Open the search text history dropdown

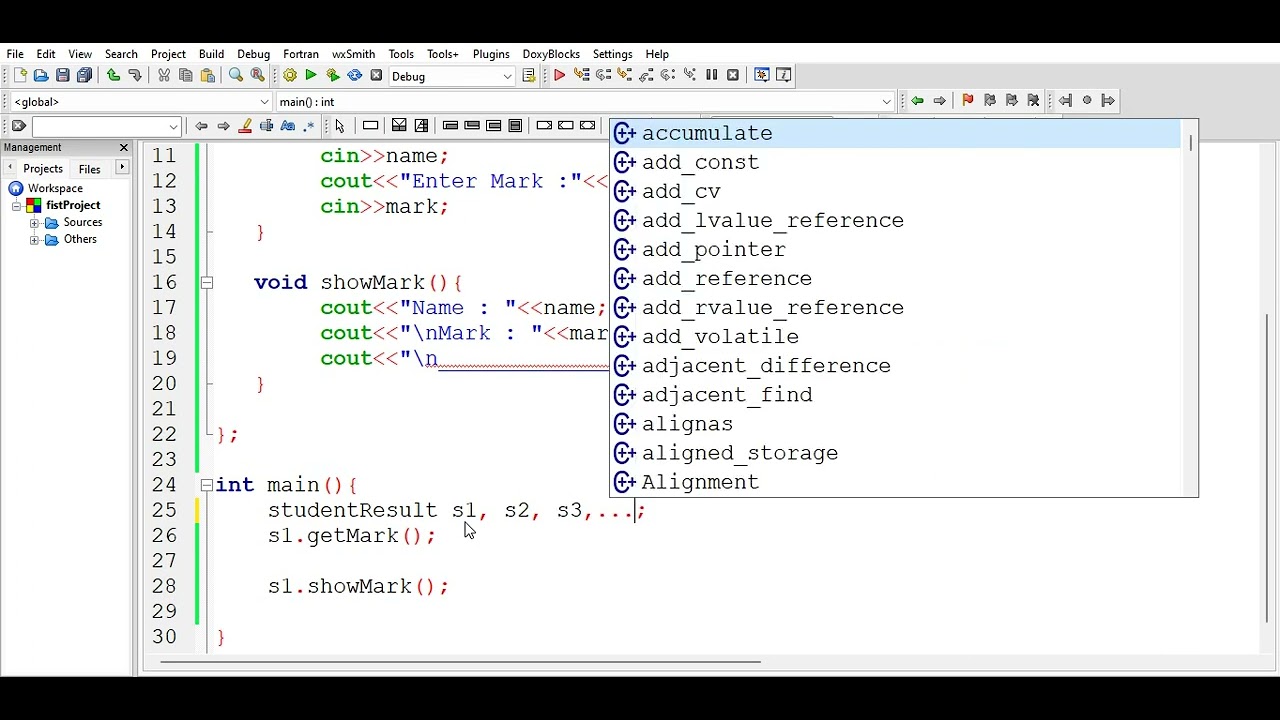click(x=173, y=127)
